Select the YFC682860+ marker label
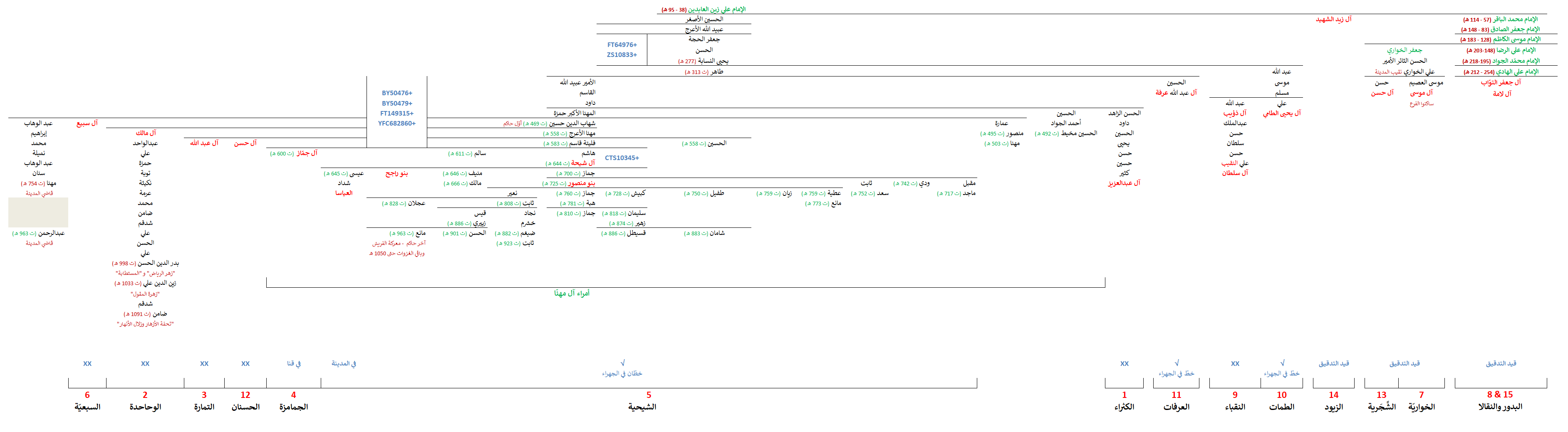 (396, 123)
